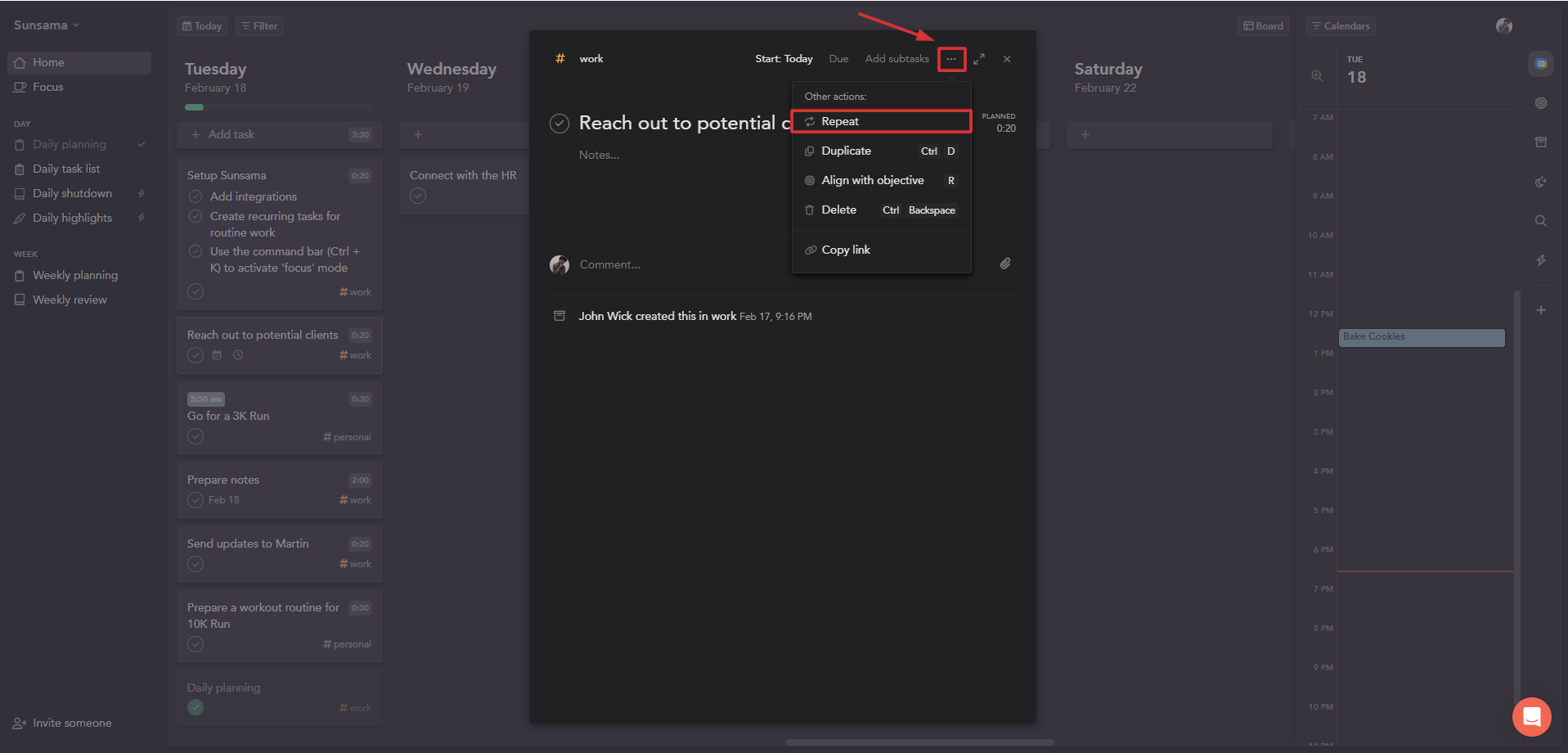The width and height of the screenshot is (1568, 753).
Task: Open the user avatar at top right
Action: 1504,26
